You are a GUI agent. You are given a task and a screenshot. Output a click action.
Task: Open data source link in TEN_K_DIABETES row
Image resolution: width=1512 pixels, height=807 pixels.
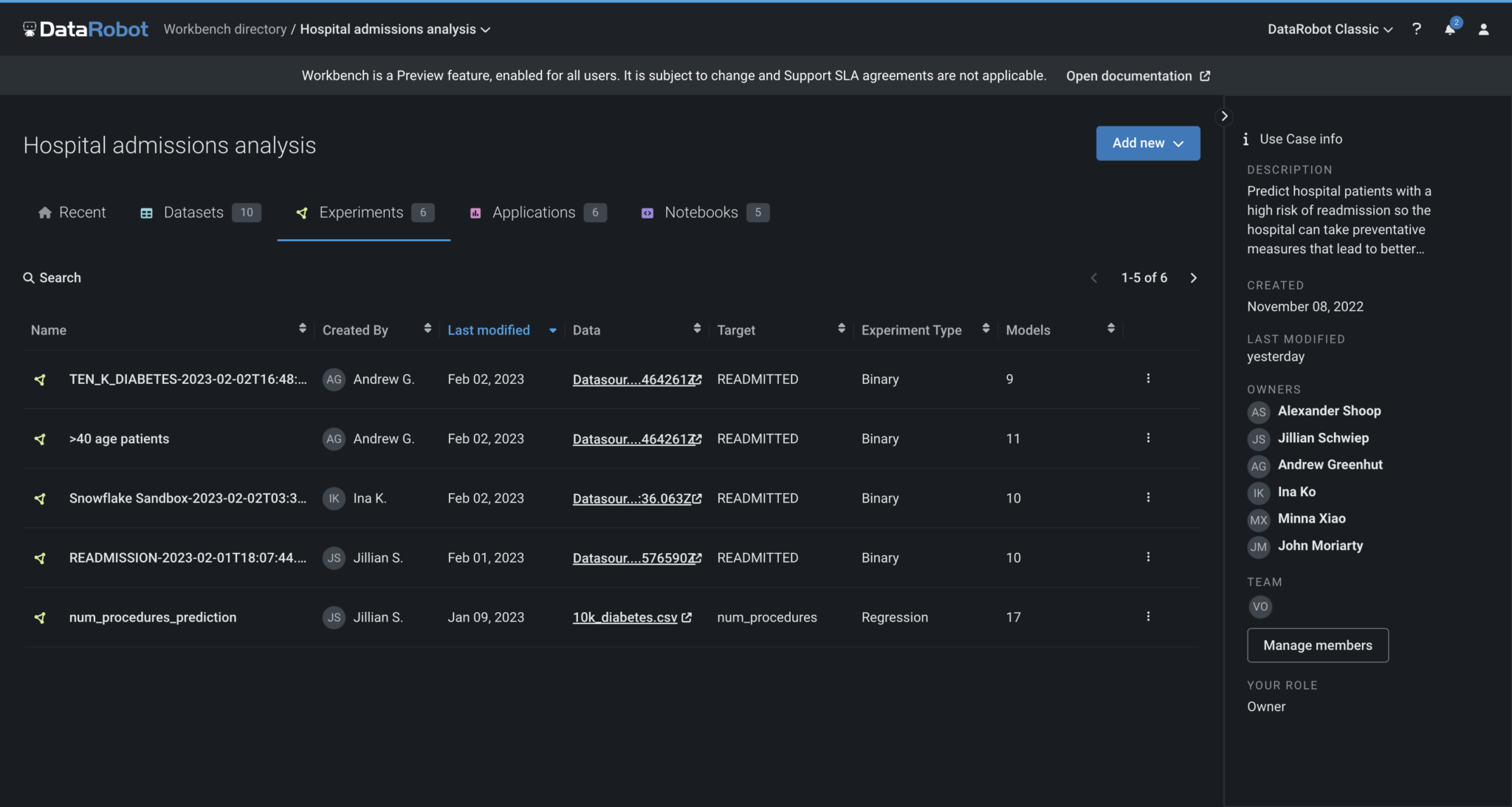[637, 380]
